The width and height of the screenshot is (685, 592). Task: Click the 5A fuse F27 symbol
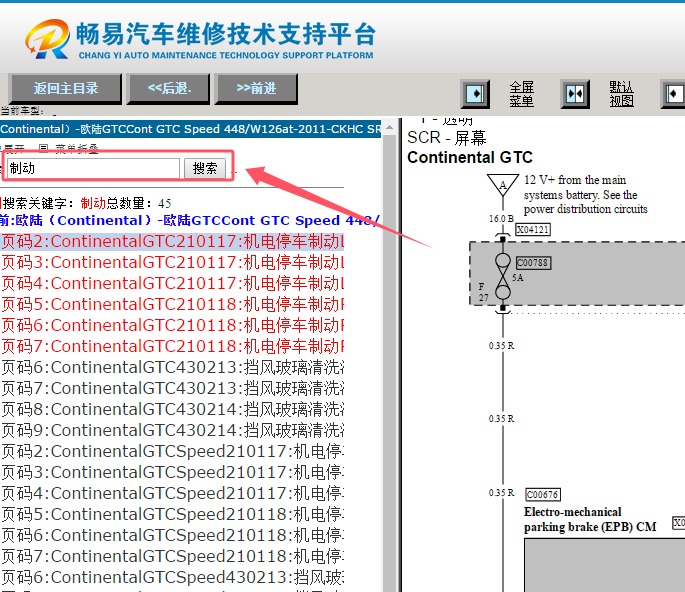click(x=503, y=277)
